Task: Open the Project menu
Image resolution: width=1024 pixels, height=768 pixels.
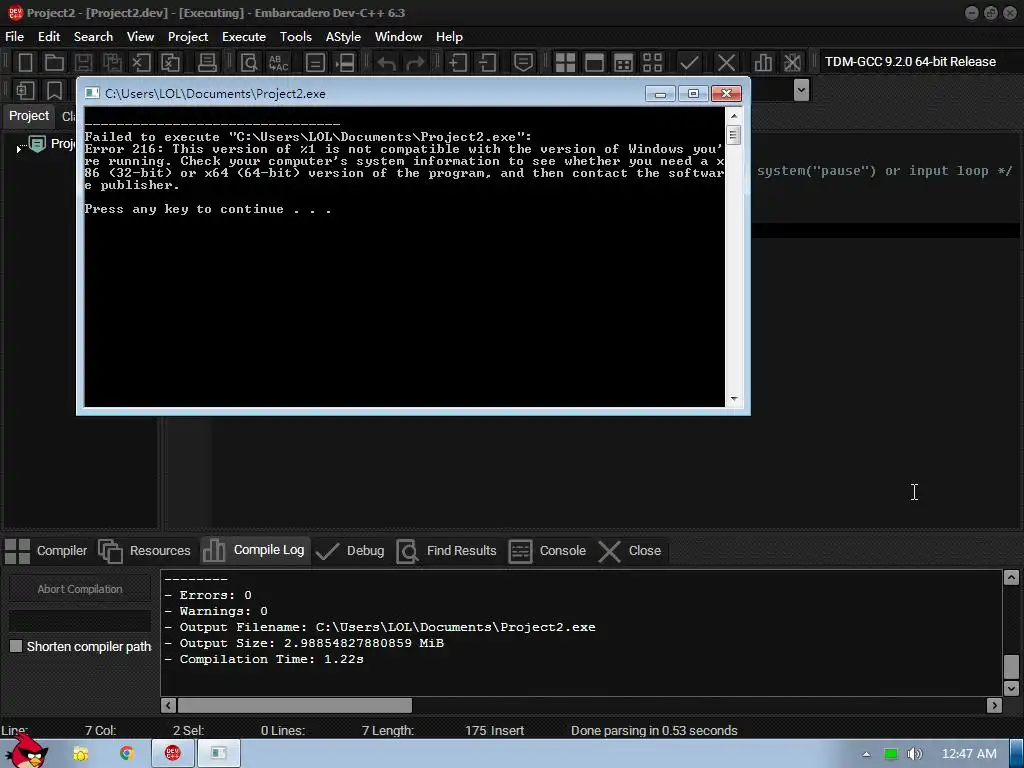Action: pyautogui.click(x=188, y=37)
